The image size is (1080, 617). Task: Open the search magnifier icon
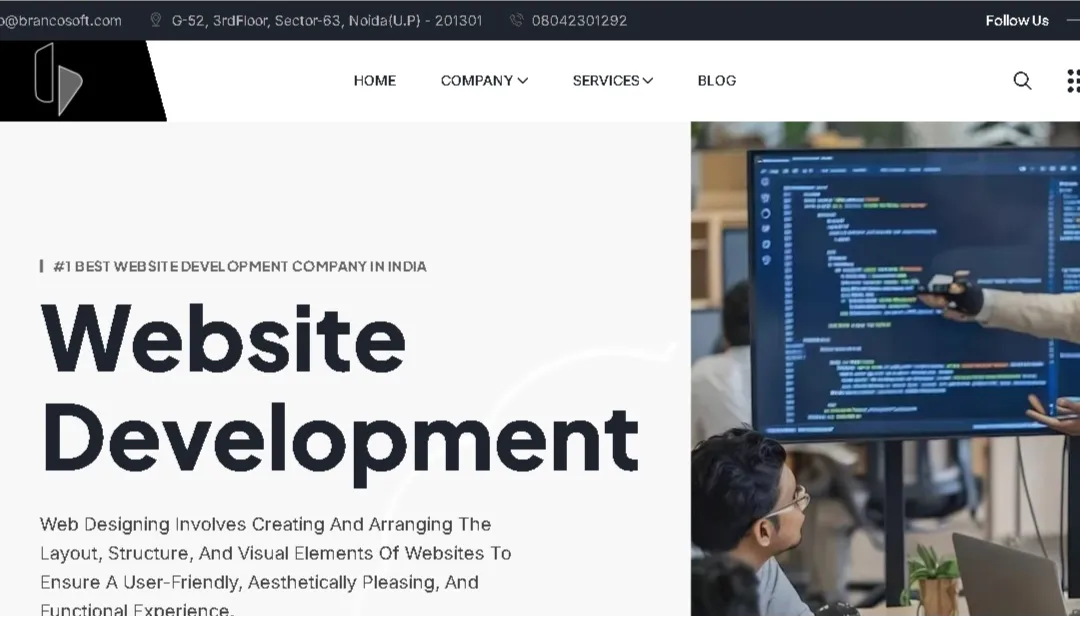pos(1022,81)
